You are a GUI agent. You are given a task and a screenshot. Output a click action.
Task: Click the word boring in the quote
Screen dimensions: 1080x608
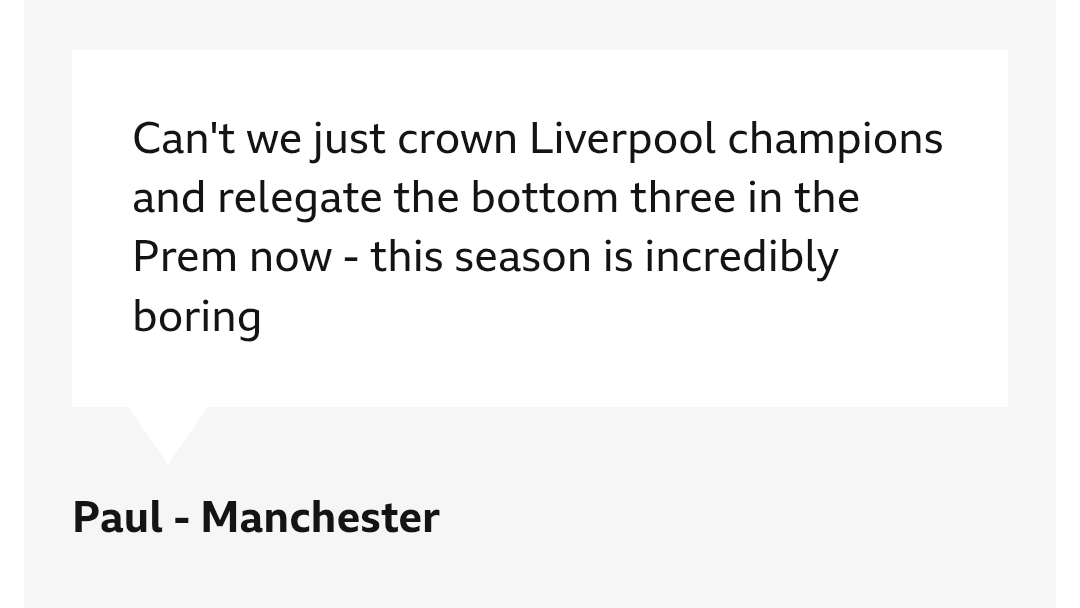click(197, 318)
